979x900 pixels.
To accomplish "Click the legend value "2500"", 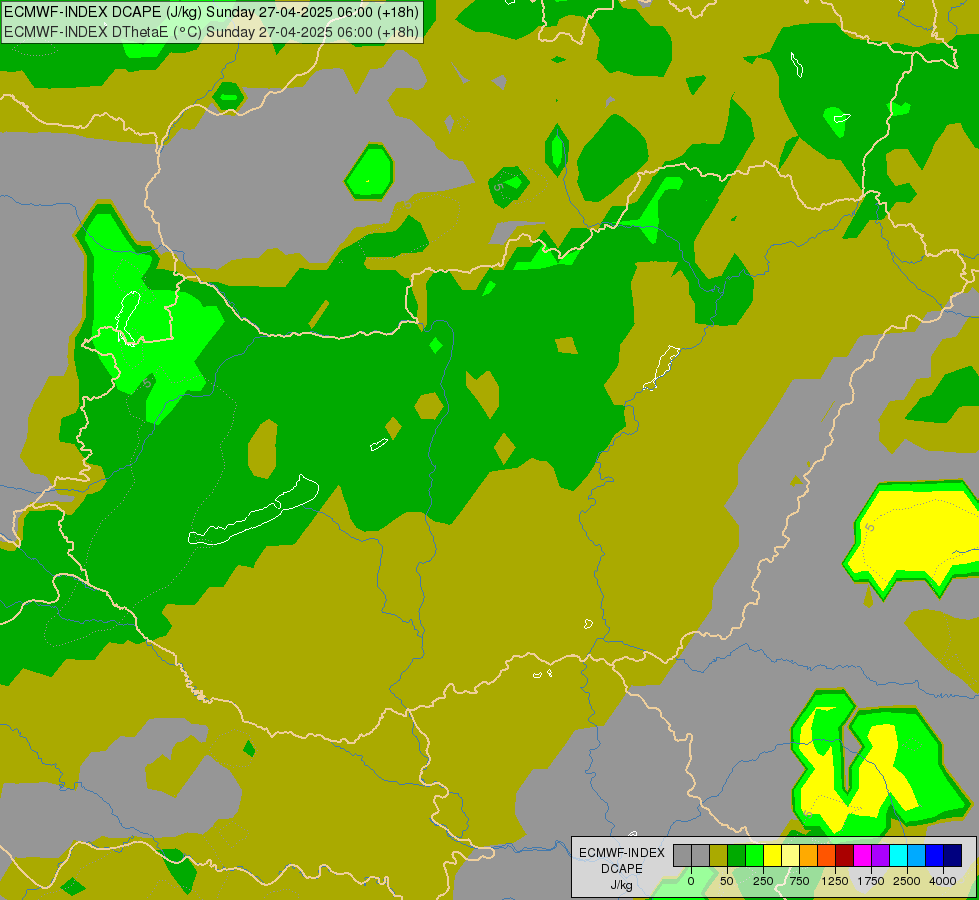I will [907, 881].
